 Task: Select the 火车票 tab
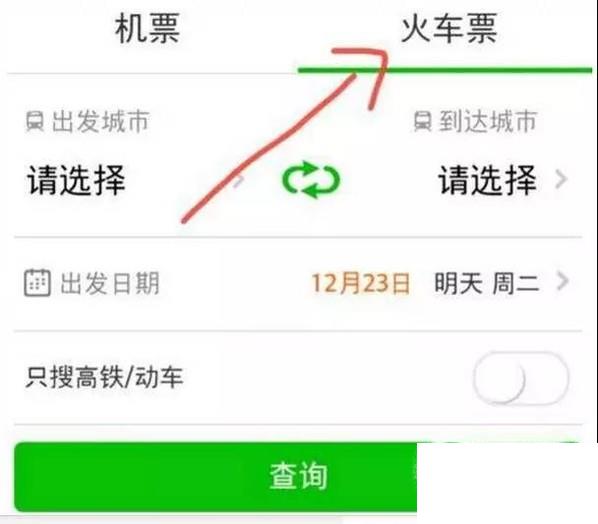449,28
